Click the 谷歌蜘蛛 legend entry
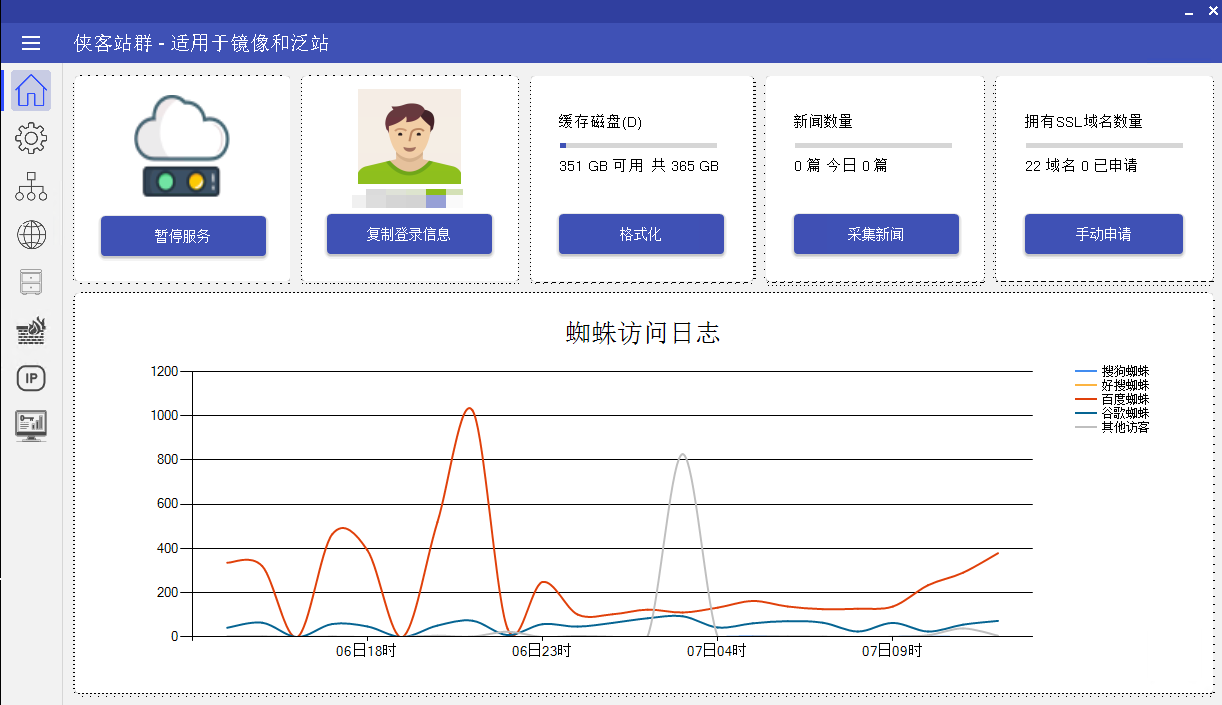The width and height of the screenshot is (1222, 705). tap(1112, 413)
